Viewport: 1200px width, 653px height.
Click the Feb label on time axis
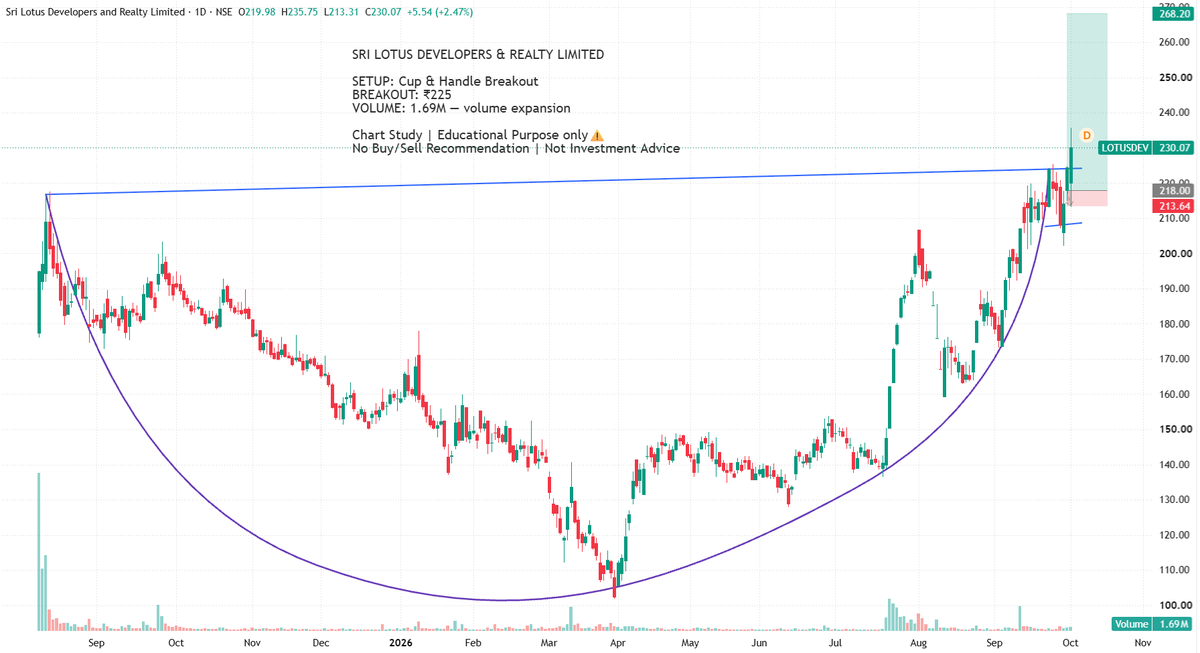473,644
